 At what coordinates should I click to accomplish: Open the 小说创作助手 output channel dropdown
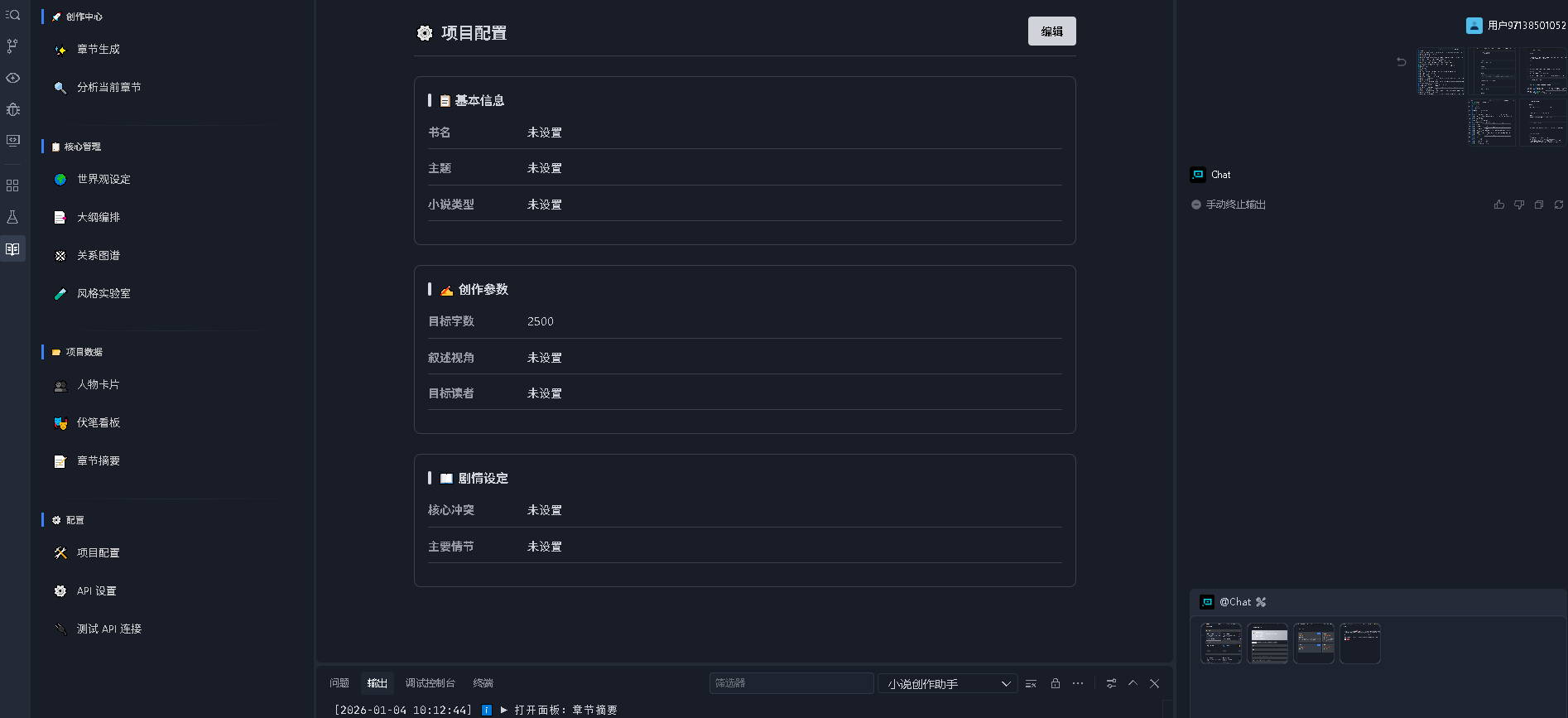pyautogui.click(x=948, y=683)
